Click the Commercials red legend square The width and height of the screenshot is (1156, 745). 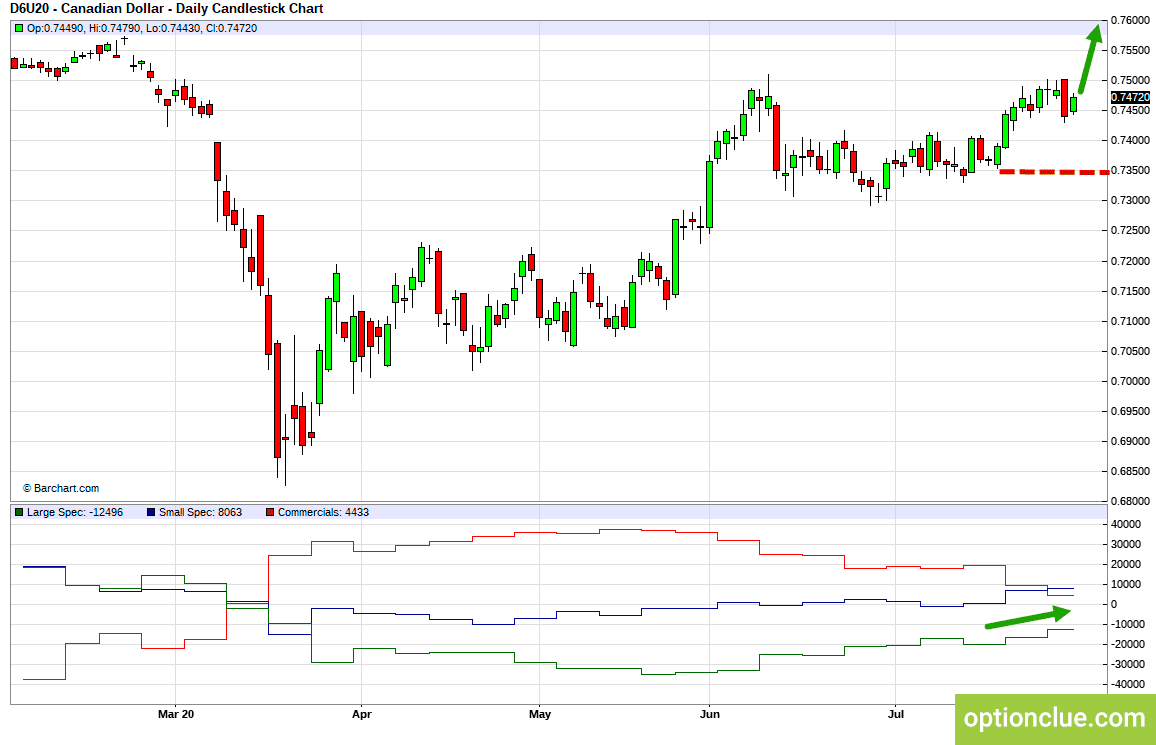tap(270, 512)
